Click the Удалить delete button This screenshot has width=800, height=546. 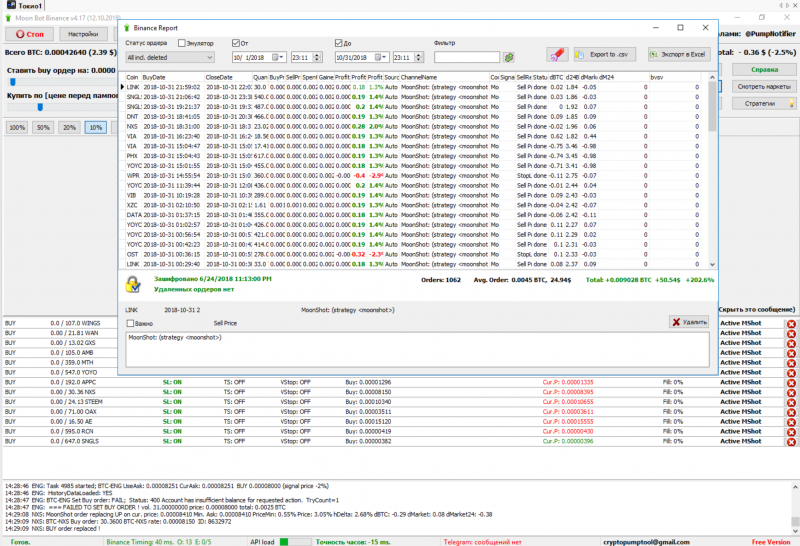click(689, 322)
